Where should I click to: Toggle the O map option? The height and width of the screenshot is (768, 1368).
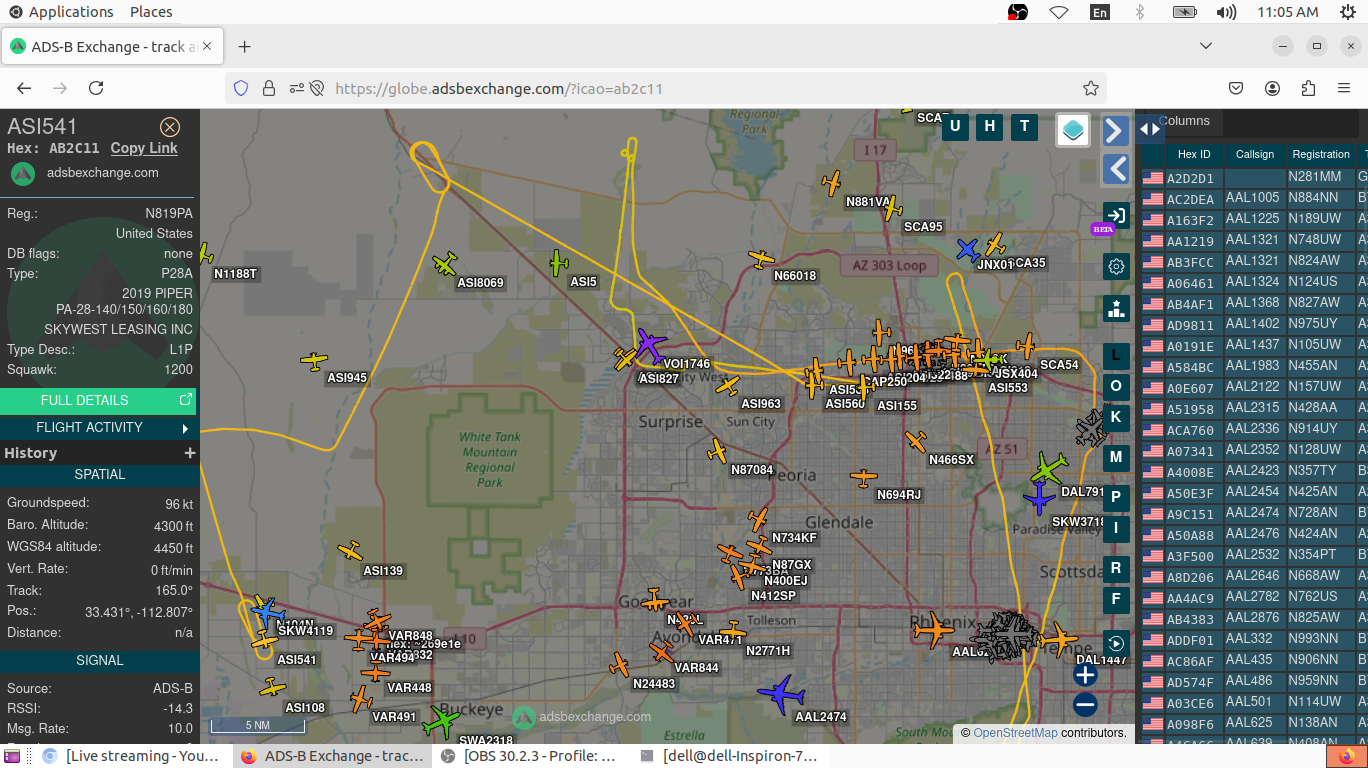pos(1116,386)
